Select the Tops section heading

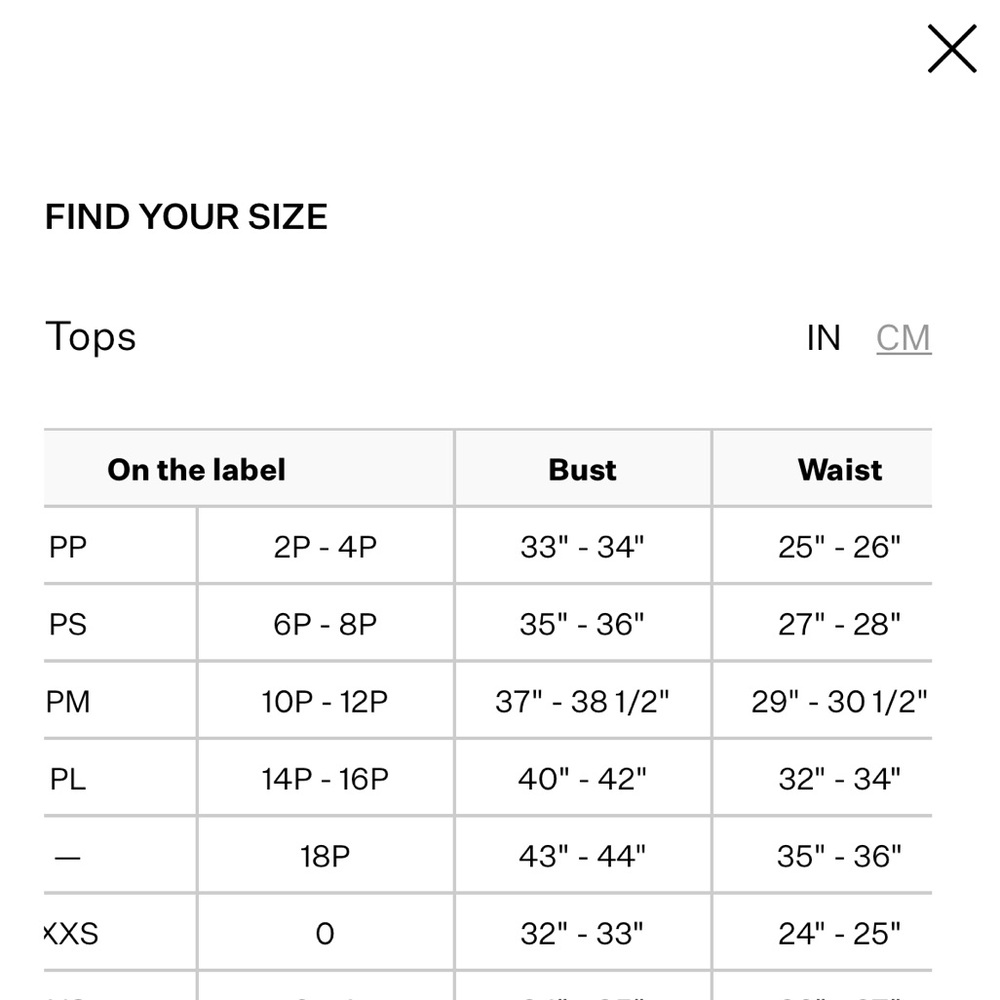pyautogui.click(x=92, y=337)
